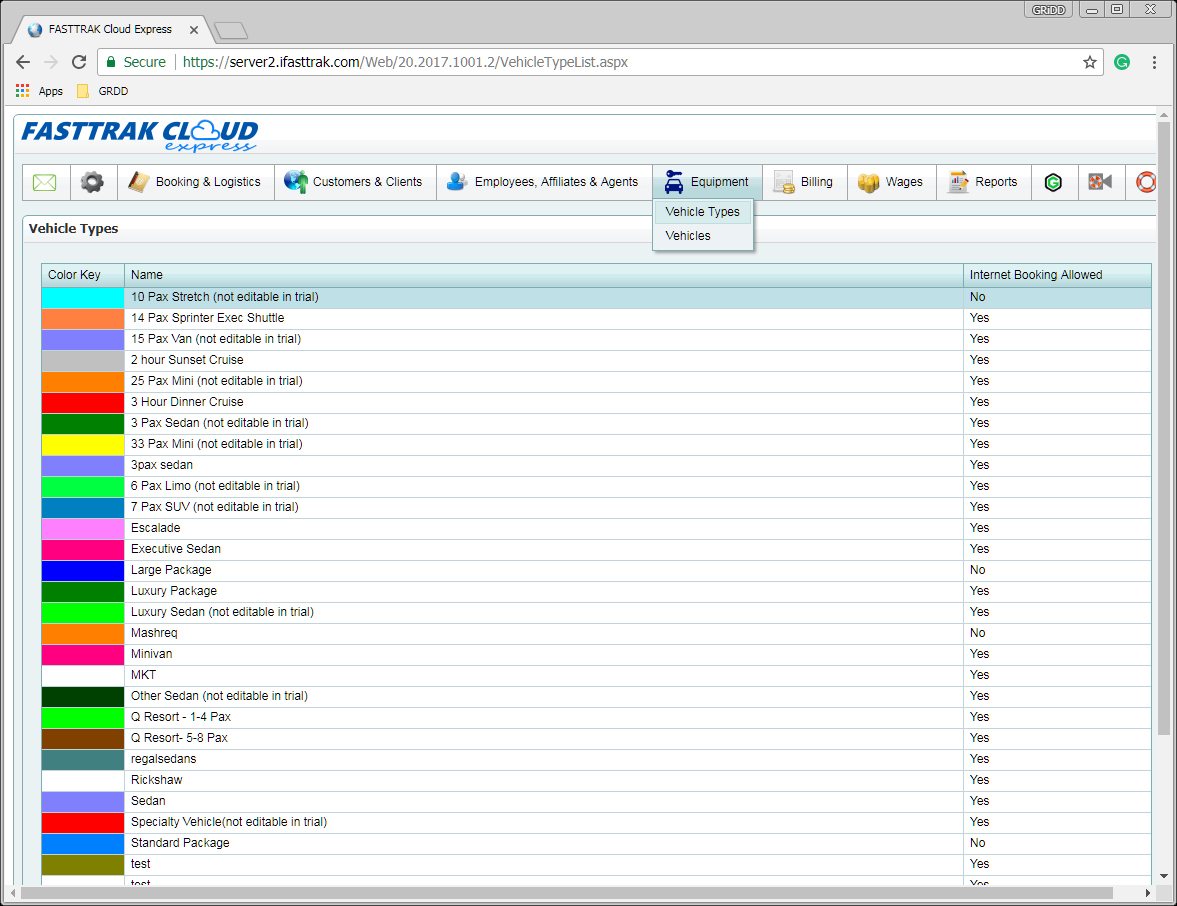Open the video camera icon
The height and width of the screenshot is (906, 1177).
coord(1100,182)
